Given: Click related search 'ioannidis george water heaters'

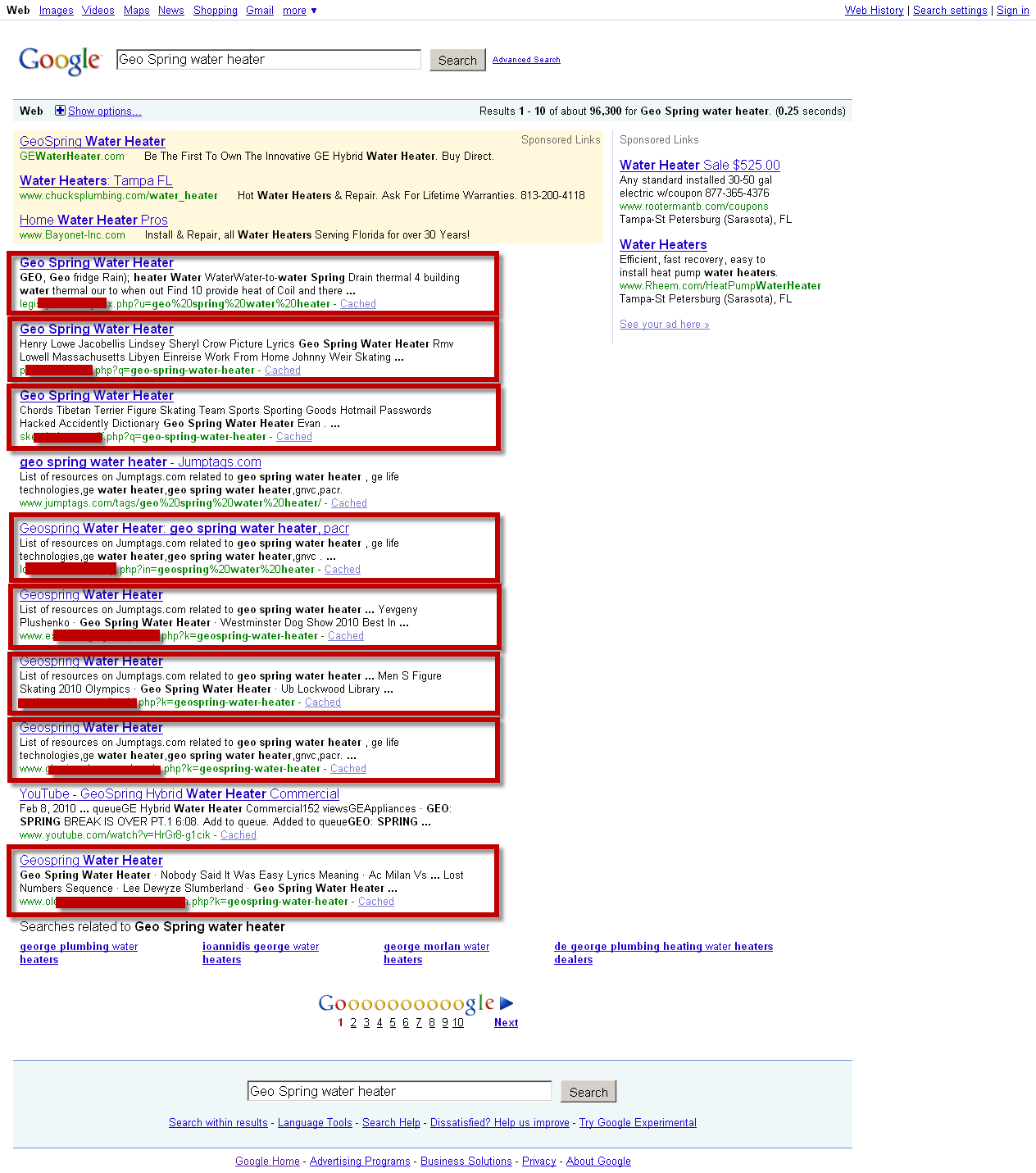Looking at the screenshot, I should pyautogui.click(x=261, y=953).
